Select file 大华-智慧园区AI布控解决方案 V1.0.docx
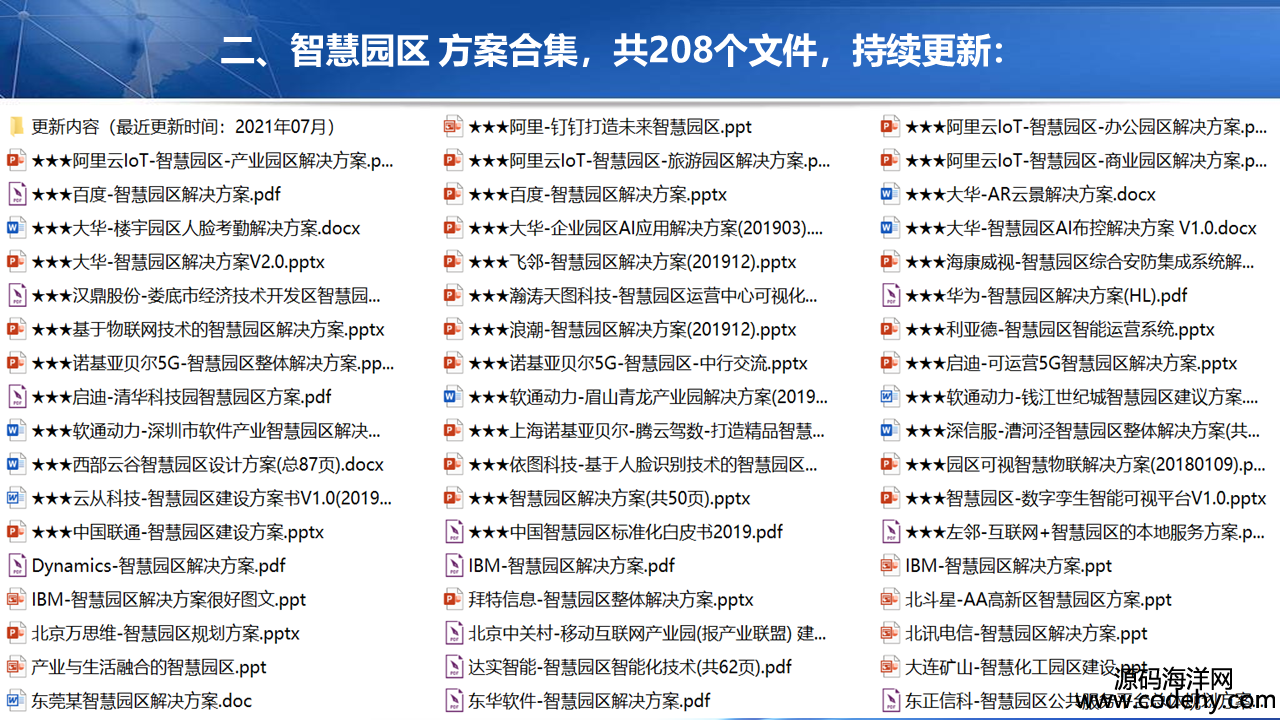 tap(1069, 228)
